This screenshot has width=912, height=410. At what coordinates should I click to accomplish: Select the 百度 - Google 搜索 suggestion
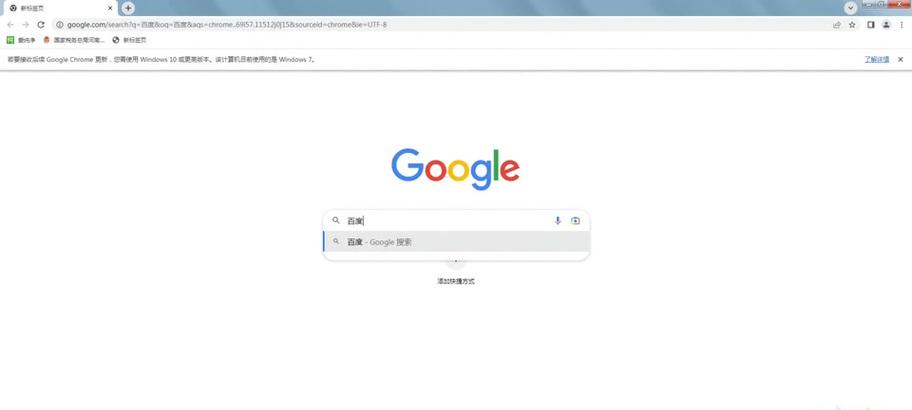click(x=456, y=241)
